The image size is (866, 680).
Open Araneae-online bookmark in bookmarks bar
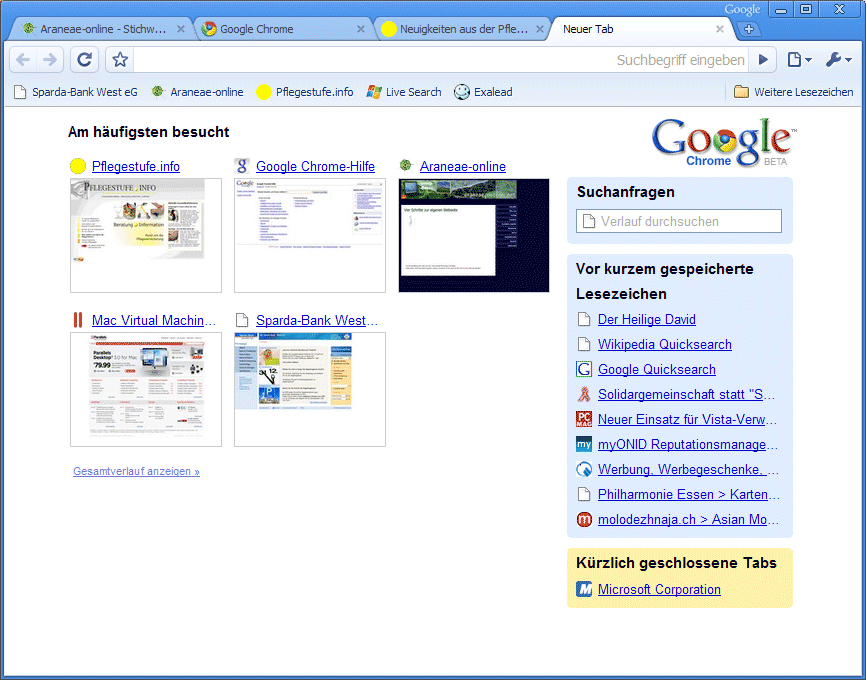coord(198,92)
